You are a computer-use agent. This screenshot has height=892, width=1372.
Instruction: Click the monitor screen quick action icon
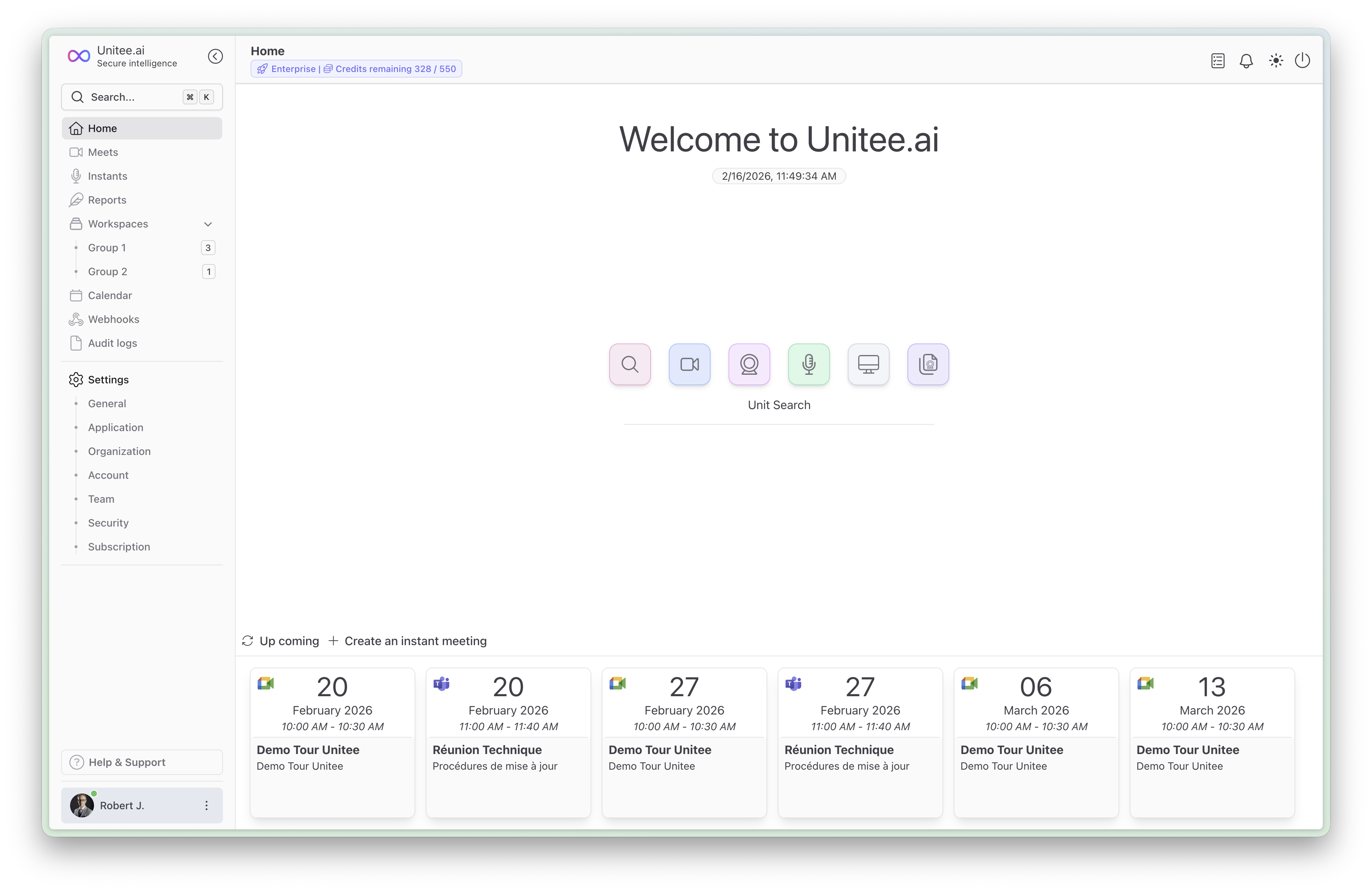point(868,364)
